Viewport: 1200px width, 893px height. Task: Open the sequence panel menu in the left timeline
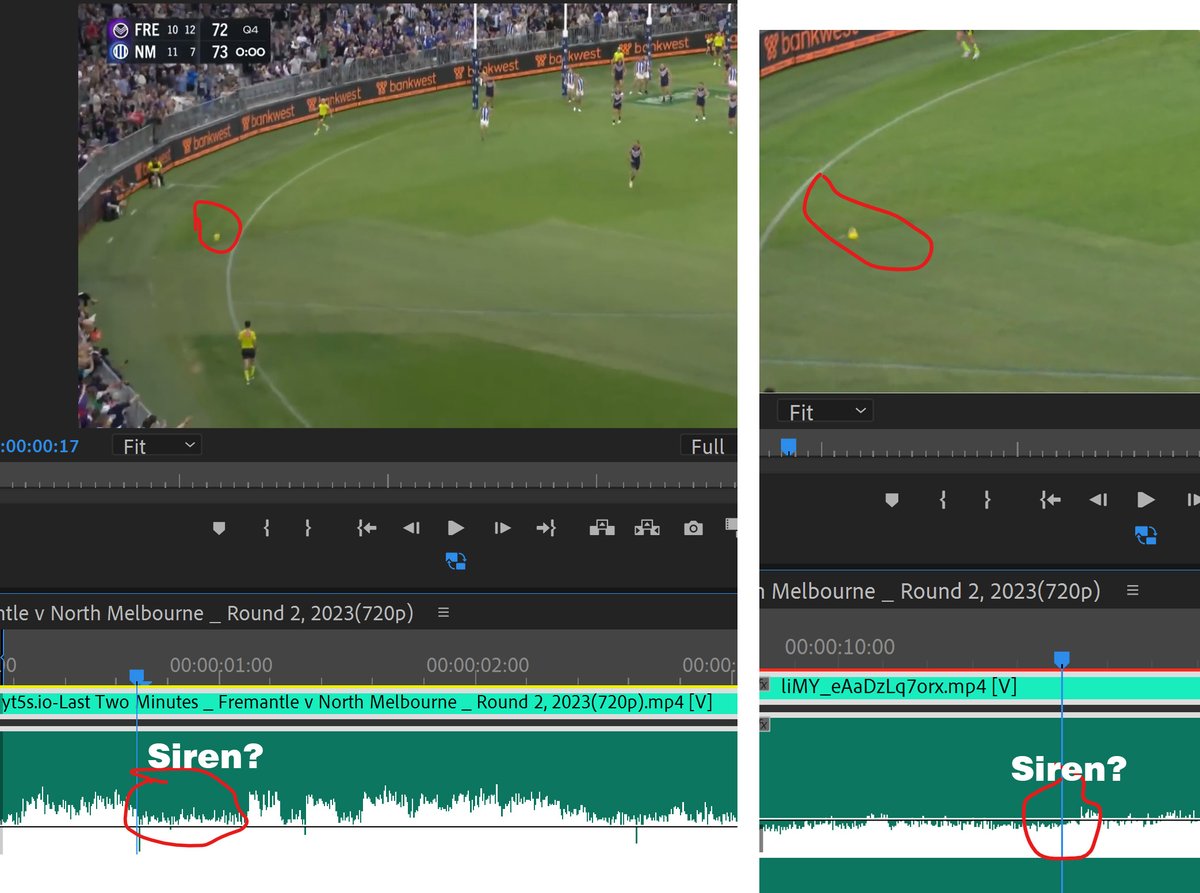tap(443, 612)
